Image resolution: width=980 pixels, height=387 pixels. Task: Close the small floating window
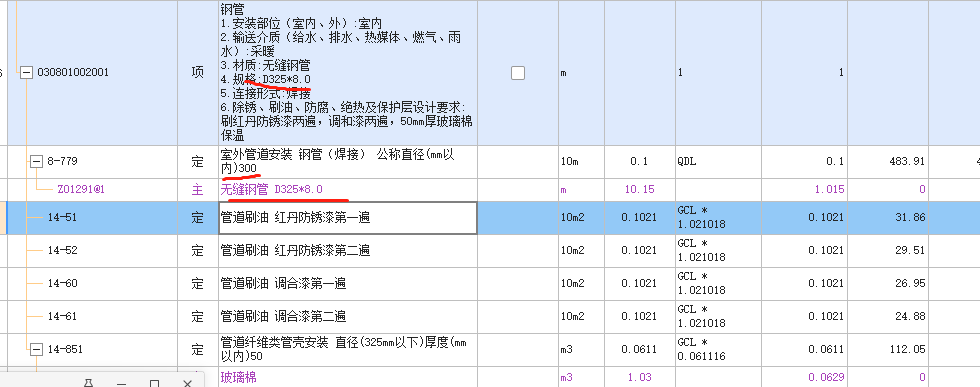(x=187, y=383)
